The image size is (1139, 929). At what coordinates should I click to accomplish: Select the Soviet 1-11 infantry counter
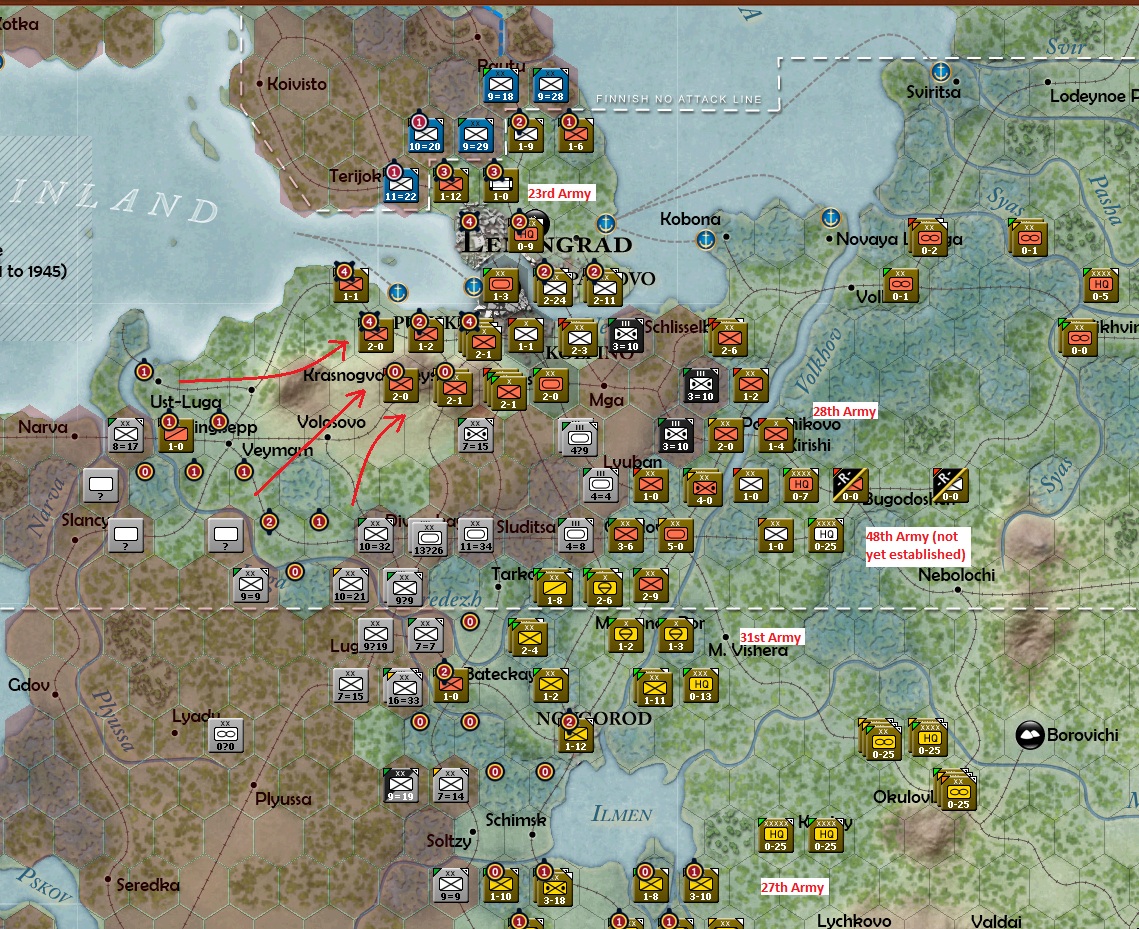coord(654,688)
